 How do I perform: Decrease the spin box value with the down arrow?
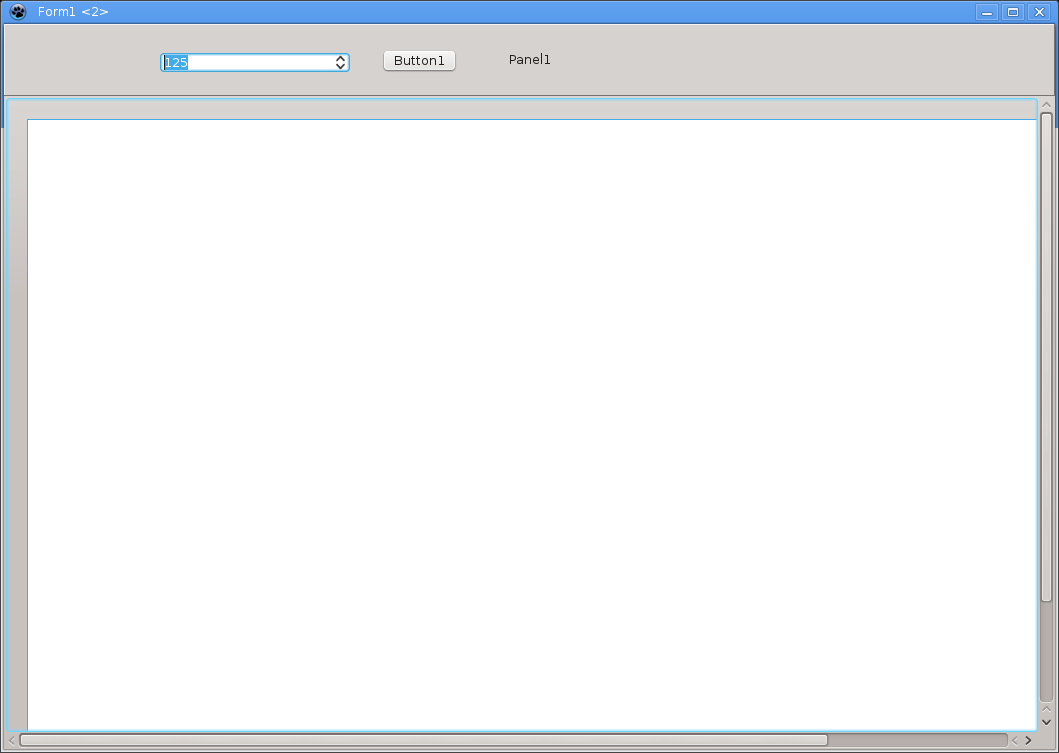(341, 67)
